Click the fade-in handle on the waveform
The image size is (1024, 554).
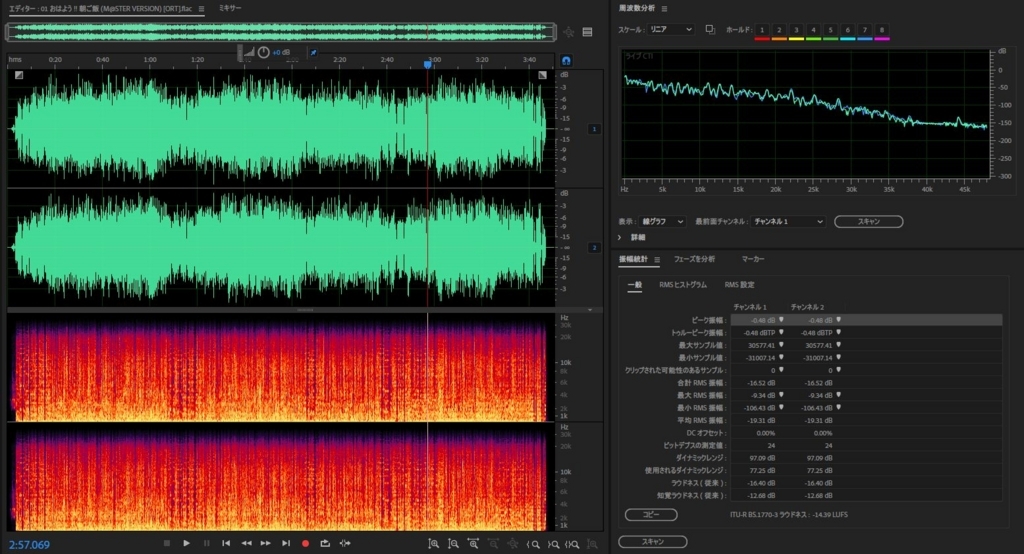tap(19, 75)
